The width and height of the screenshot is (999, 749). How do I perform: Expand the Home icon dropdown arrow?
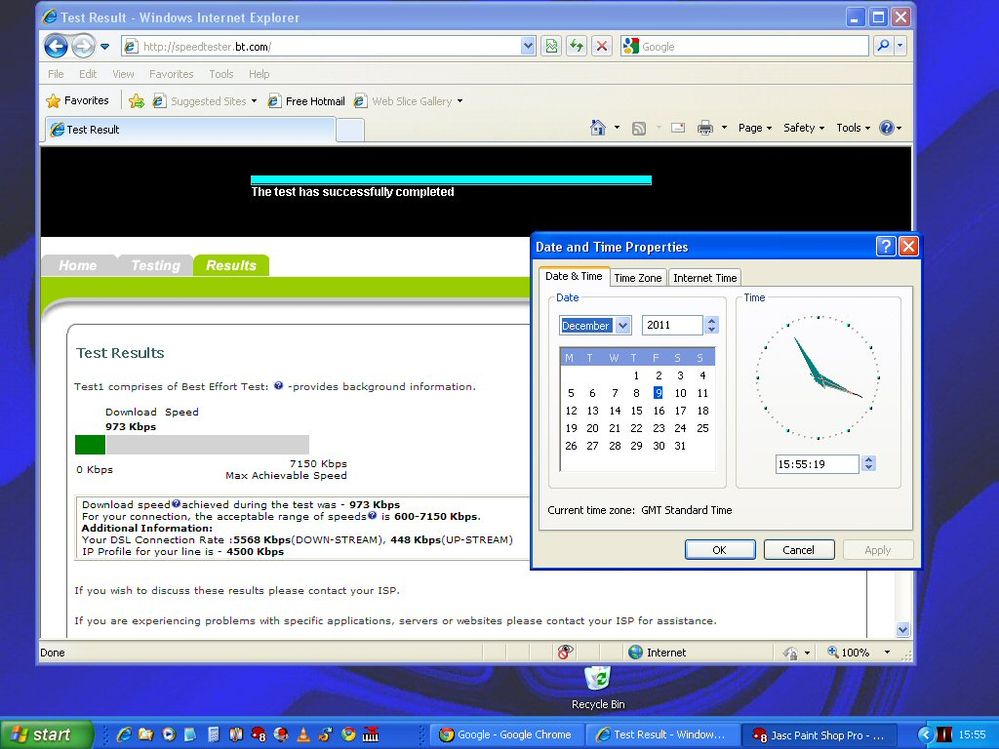pyautogui.click(x=617, y=127)
